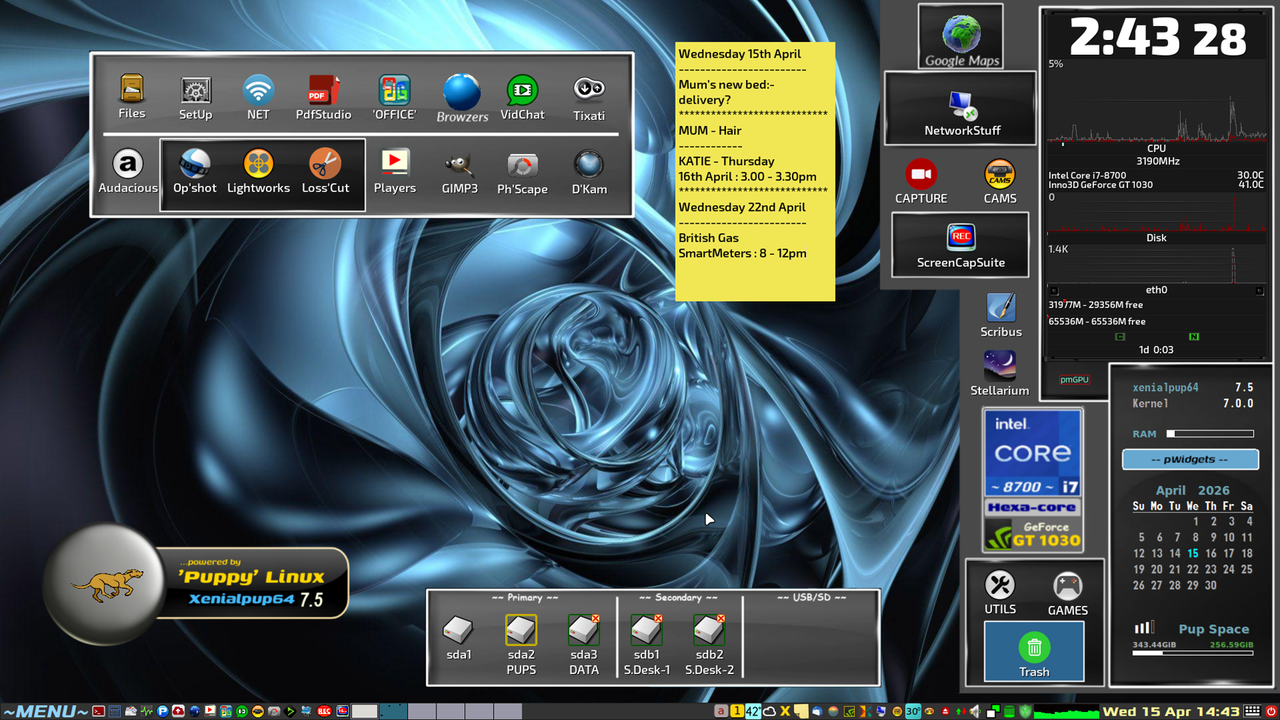Launch D'Kam from the panel

589,164
